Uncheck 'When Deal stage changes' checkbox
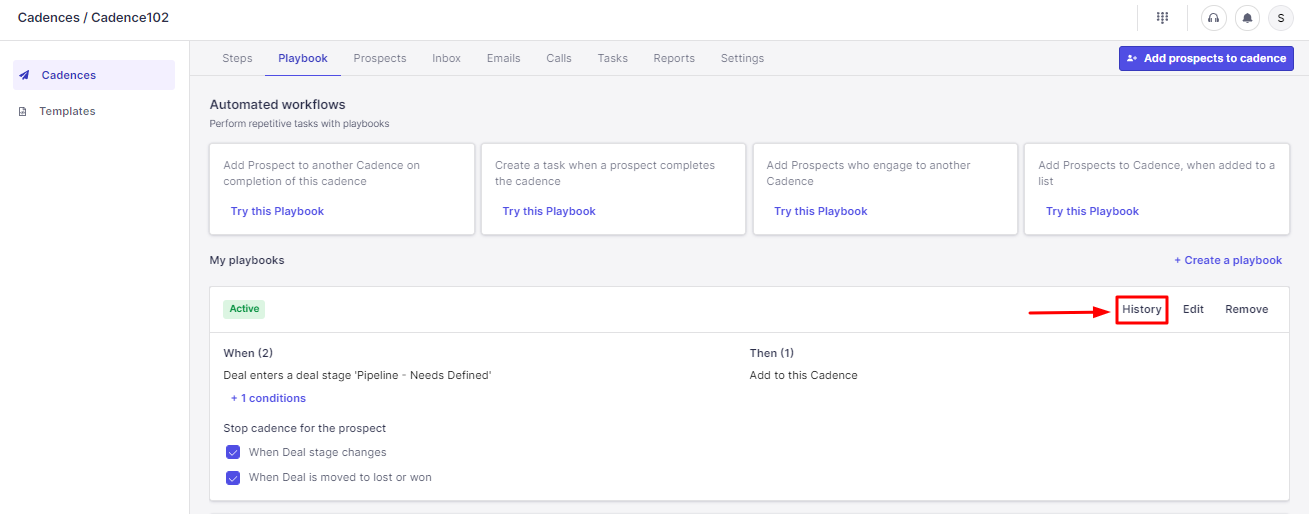This screenshot has width=1309, height=514. pos(233,453)
